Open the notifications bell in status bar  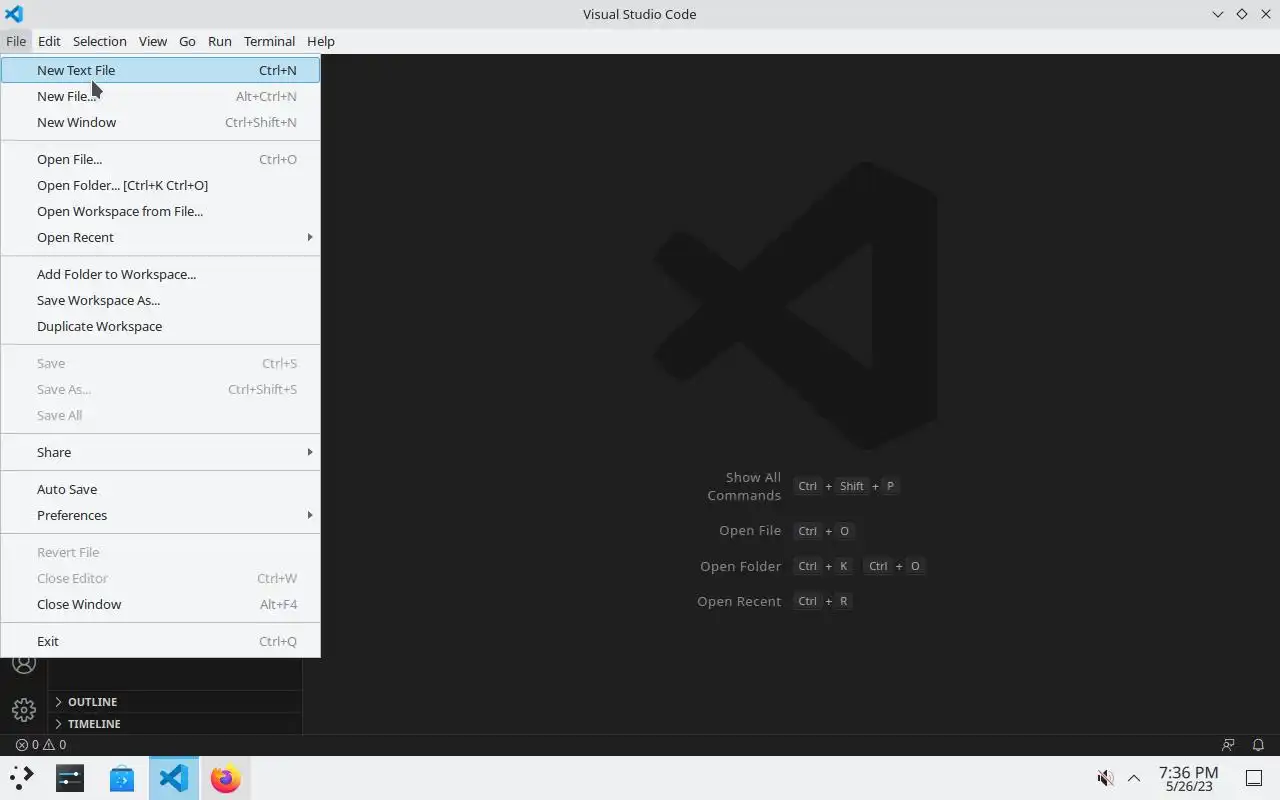click(x=1258, y=745)
